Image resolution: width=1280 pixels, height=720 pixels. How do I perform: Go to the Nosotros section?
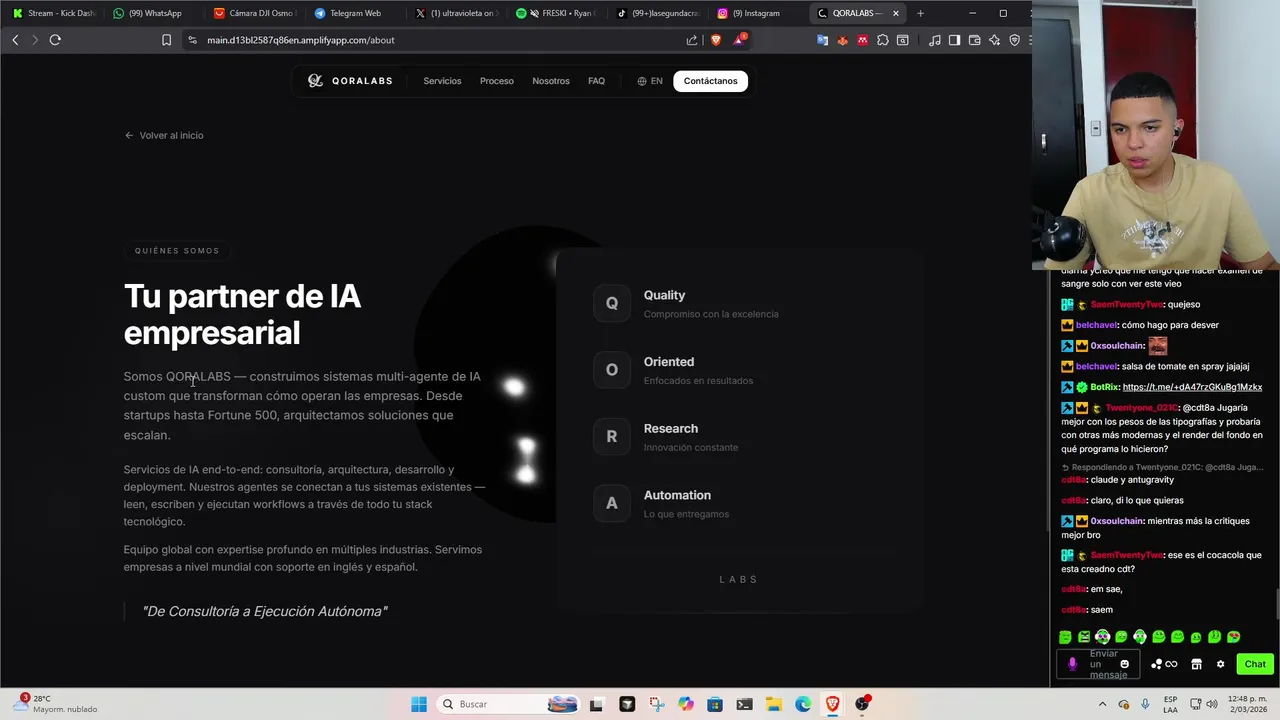point(551,81)
